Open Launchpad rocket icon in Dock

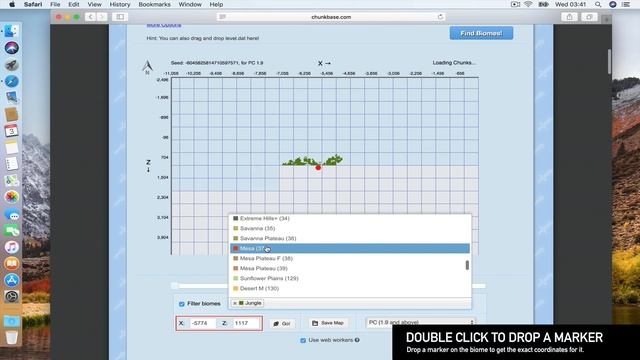(11, 65)
